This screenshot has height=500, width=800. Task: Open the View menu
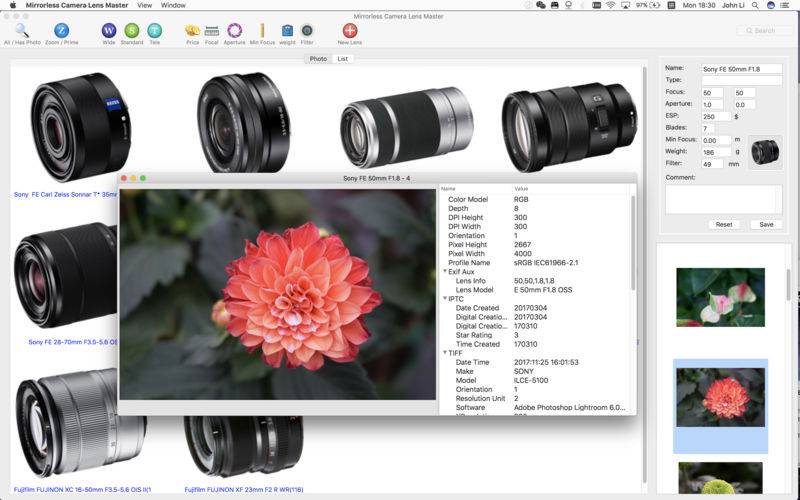tap(144, 5)
